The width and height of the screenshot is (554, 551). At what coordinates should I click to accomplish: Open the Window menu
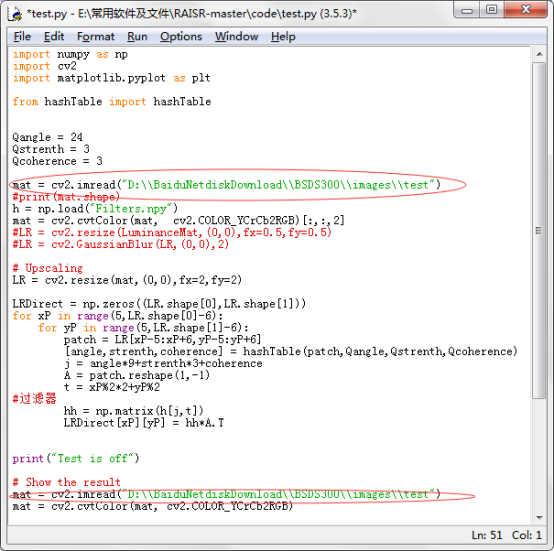pyautogui.click(x=236, y=36)
